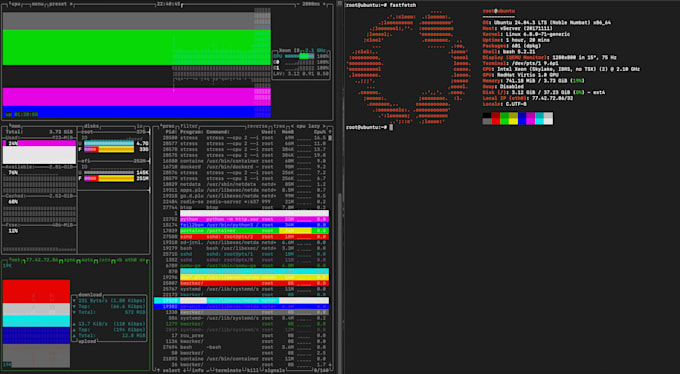Click the mem box title
This screenshot has height=374, width=680.
[15, 126]
